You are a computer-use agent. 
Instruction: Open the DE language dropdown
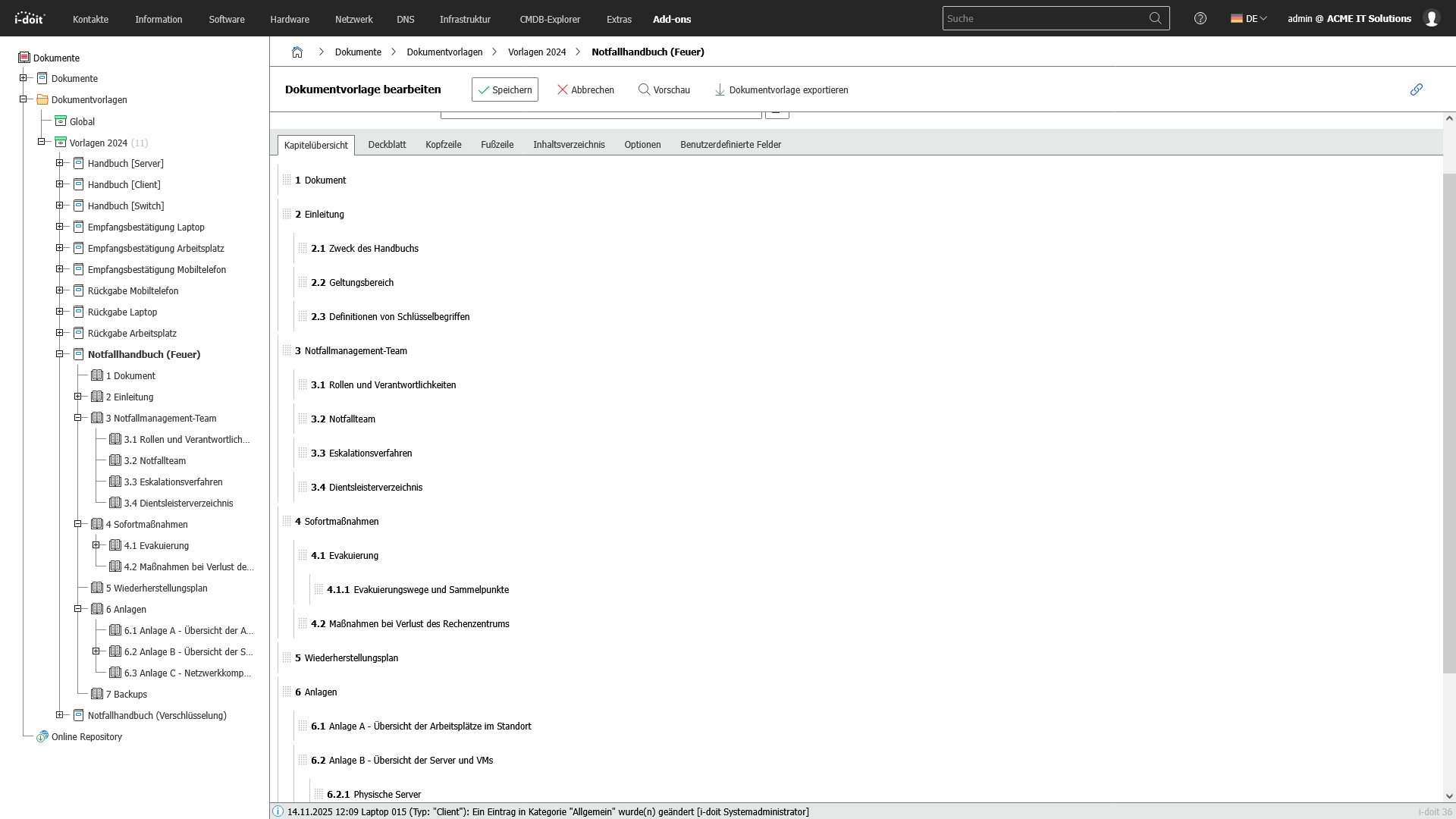(1249, 18)
